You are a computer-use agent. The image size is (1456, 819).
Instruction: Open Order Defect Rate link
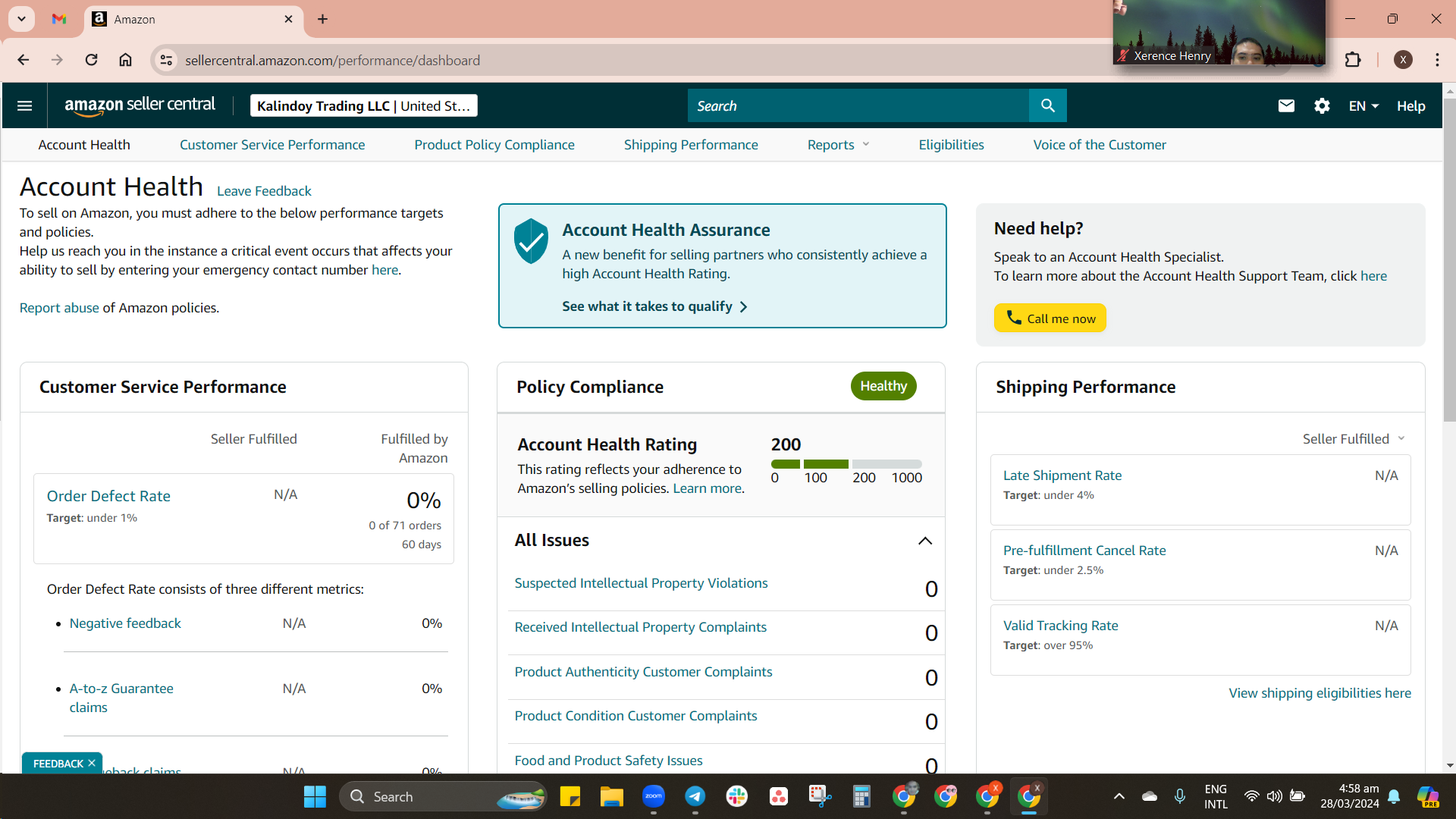click(108, 496)
